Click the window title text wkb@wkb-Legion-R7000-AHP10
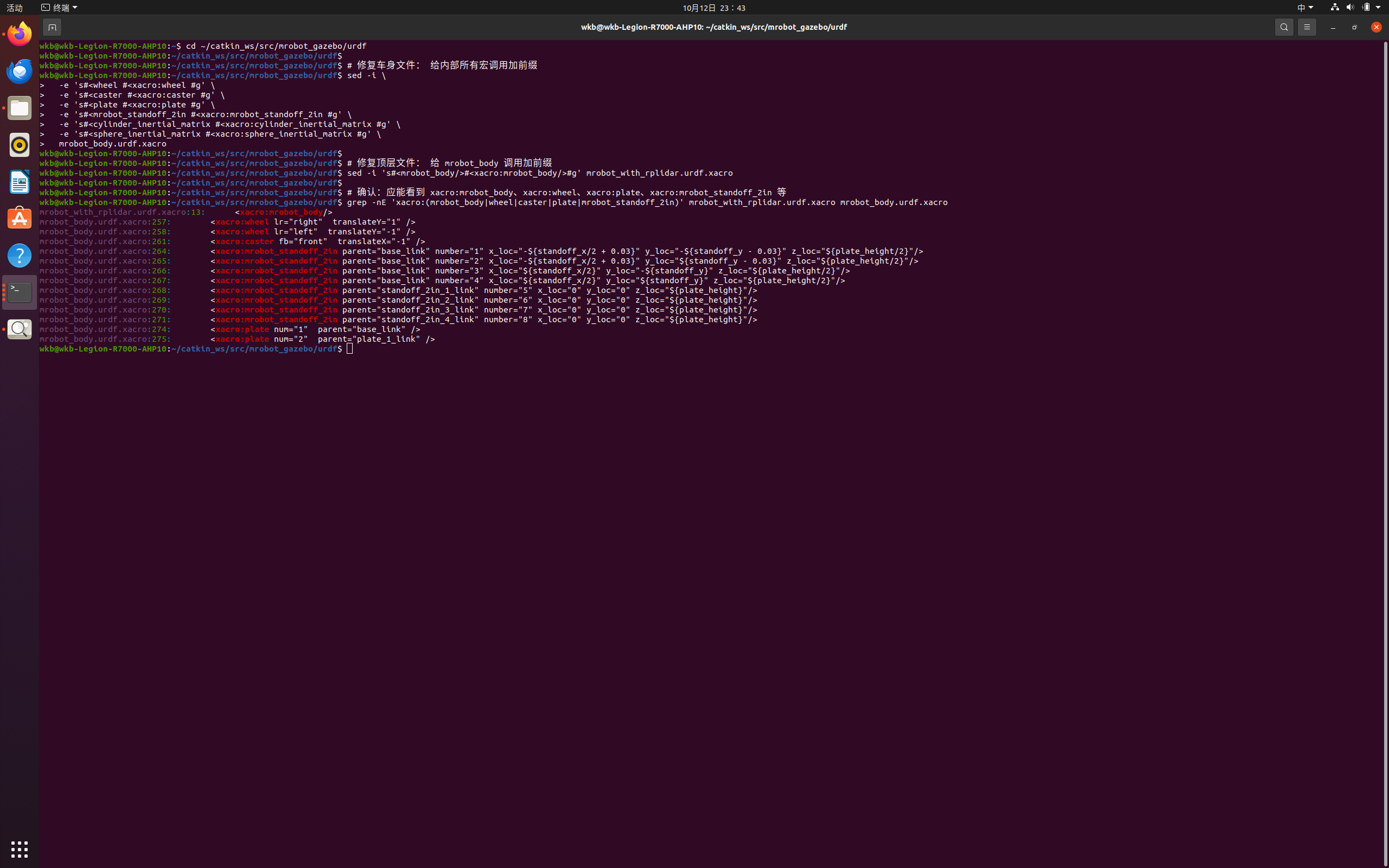Image resolution: width=1389 pixels, height=868 pixels. point(713,27)
